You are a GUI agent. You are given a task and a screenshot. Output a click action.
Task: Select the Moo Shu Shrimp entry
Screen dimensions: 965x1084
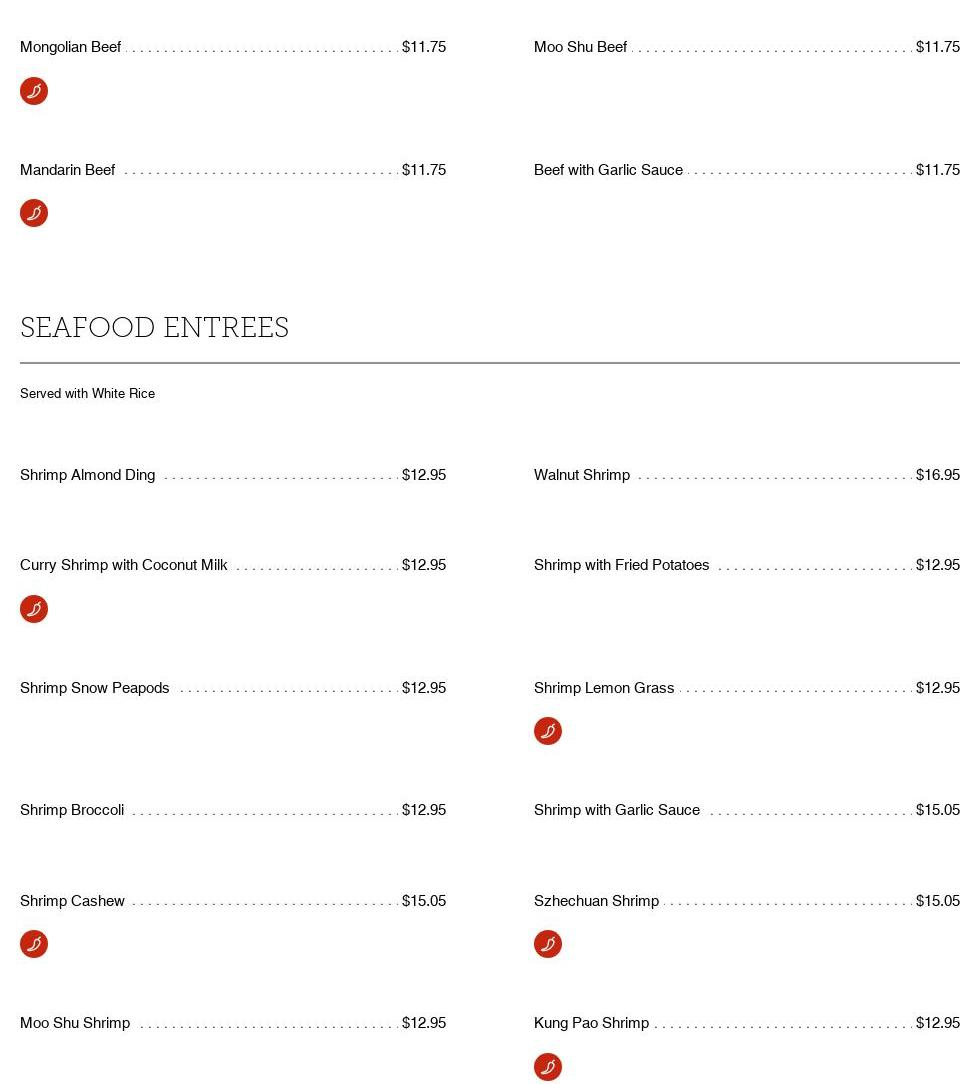pyautogui.click(x=75, y=1023)
